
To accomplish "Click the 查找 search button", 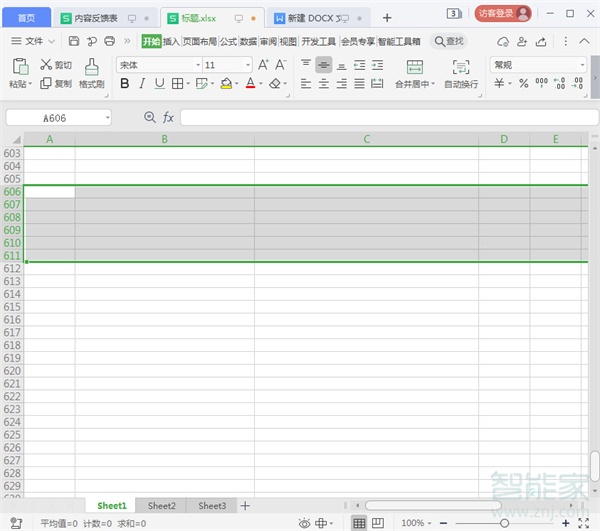I will pos(448,41).
